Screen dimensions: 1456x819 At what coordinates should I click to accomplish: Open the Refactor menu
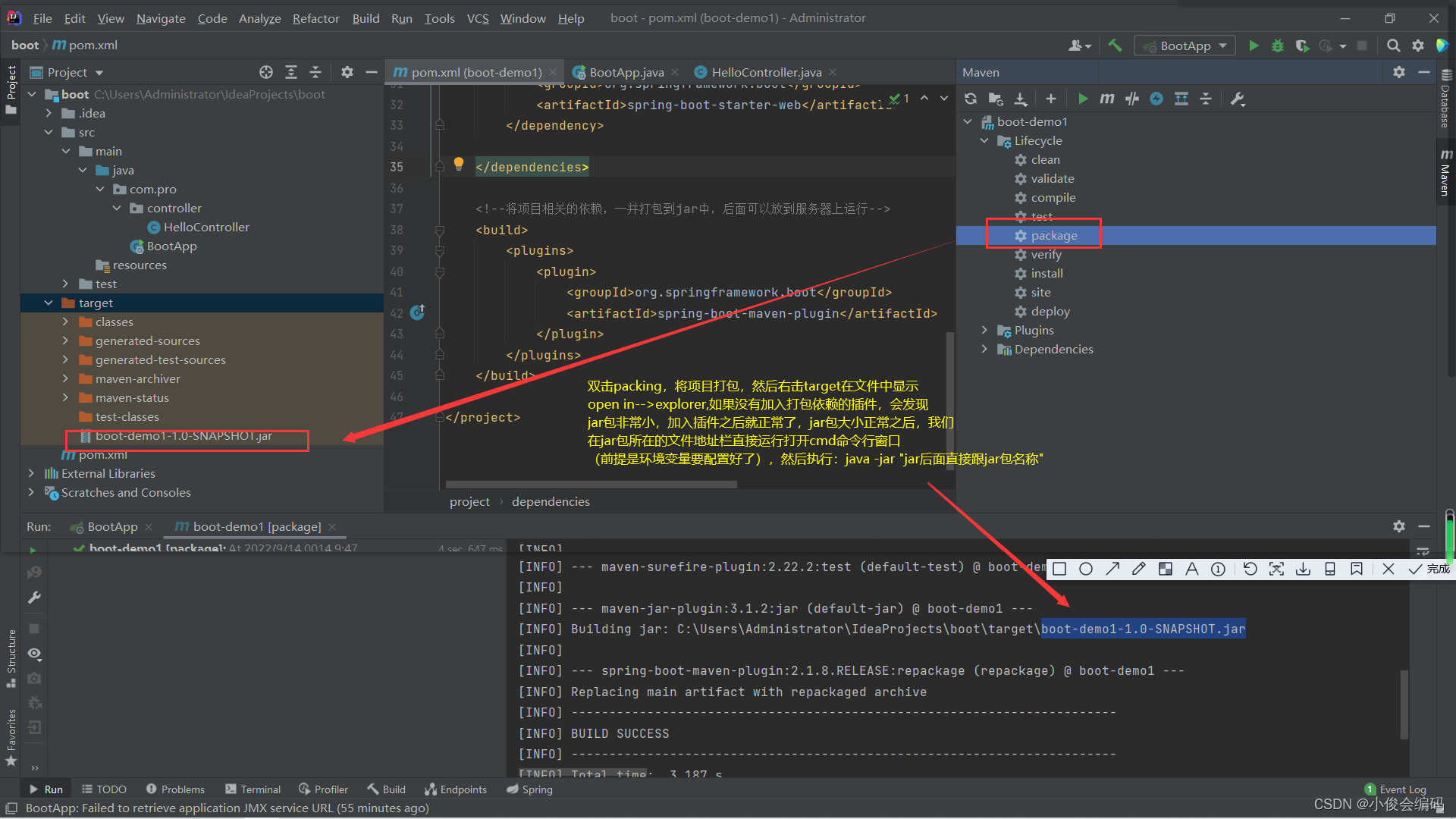tap(315, 18)
